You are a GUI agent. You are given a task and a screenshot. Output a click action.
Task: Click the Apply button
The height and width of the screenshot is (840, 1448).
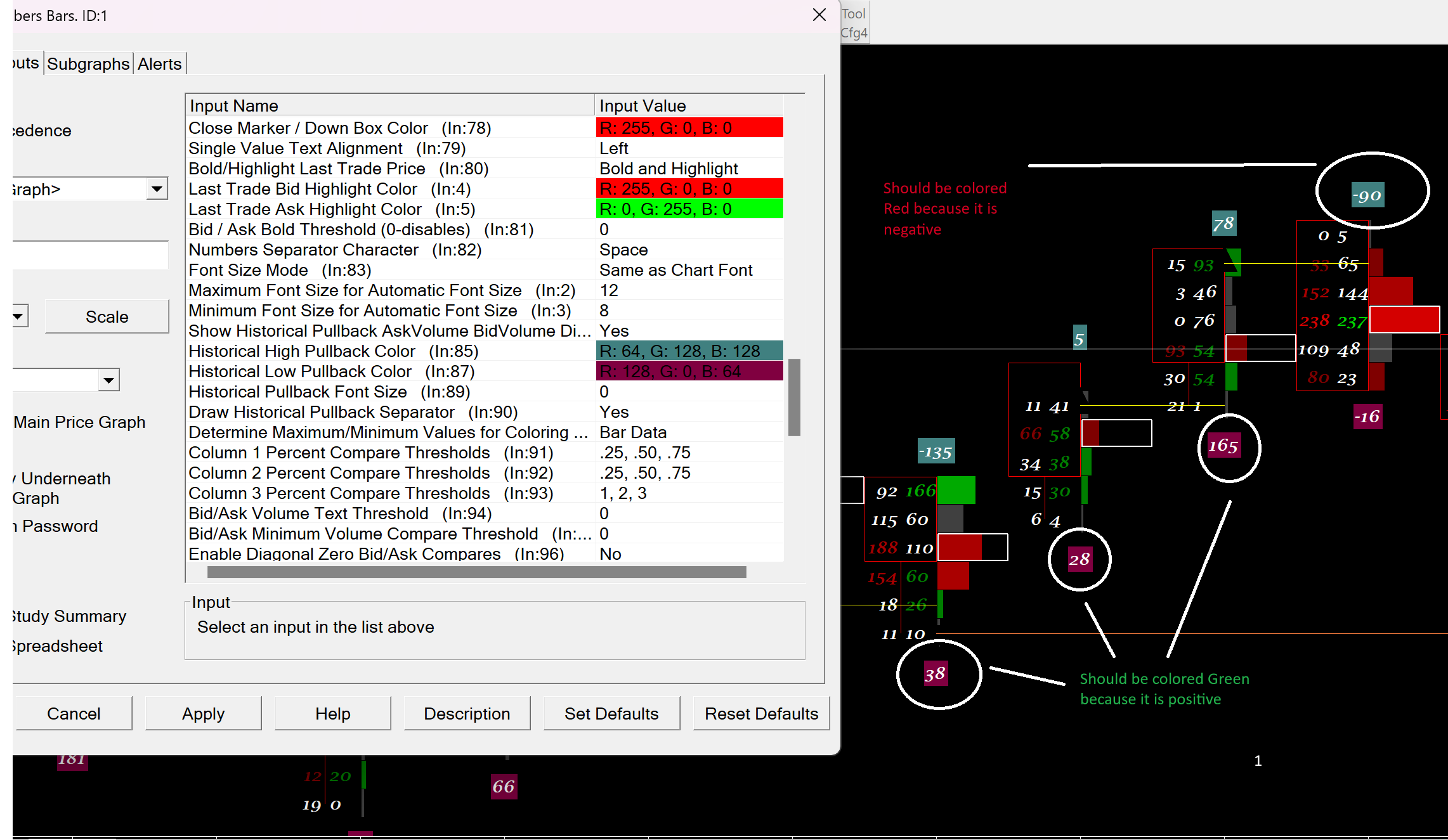click(203, 714)
